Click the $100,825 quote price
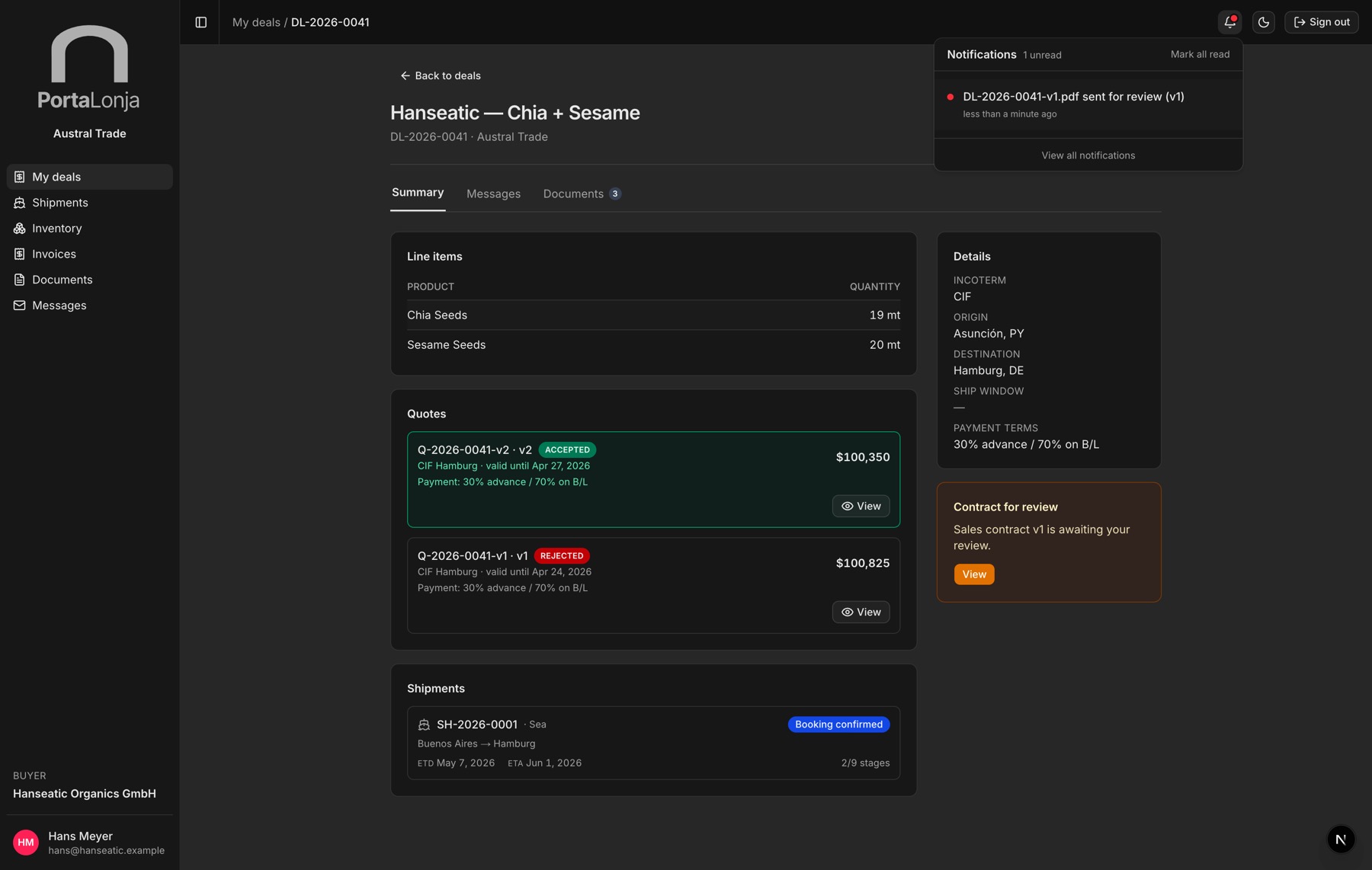This screenshot has width=1372, height=870. 862,563
